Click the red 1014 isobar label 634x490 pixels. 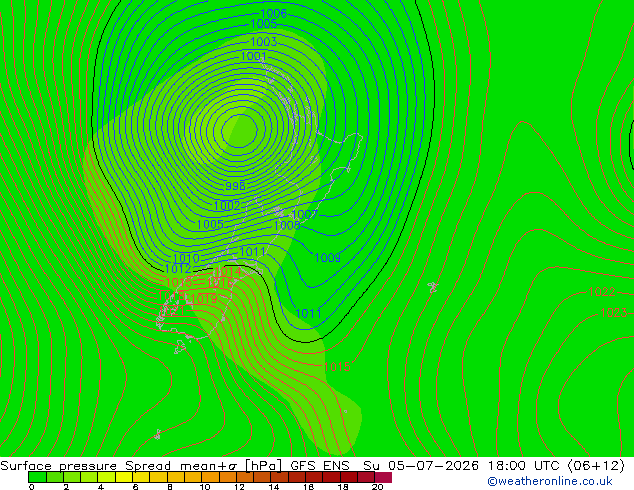tap(228, 272)
